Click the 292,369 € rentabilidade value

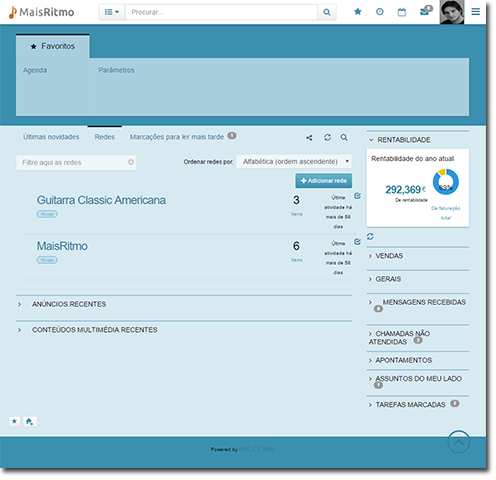tap(406, 190)
